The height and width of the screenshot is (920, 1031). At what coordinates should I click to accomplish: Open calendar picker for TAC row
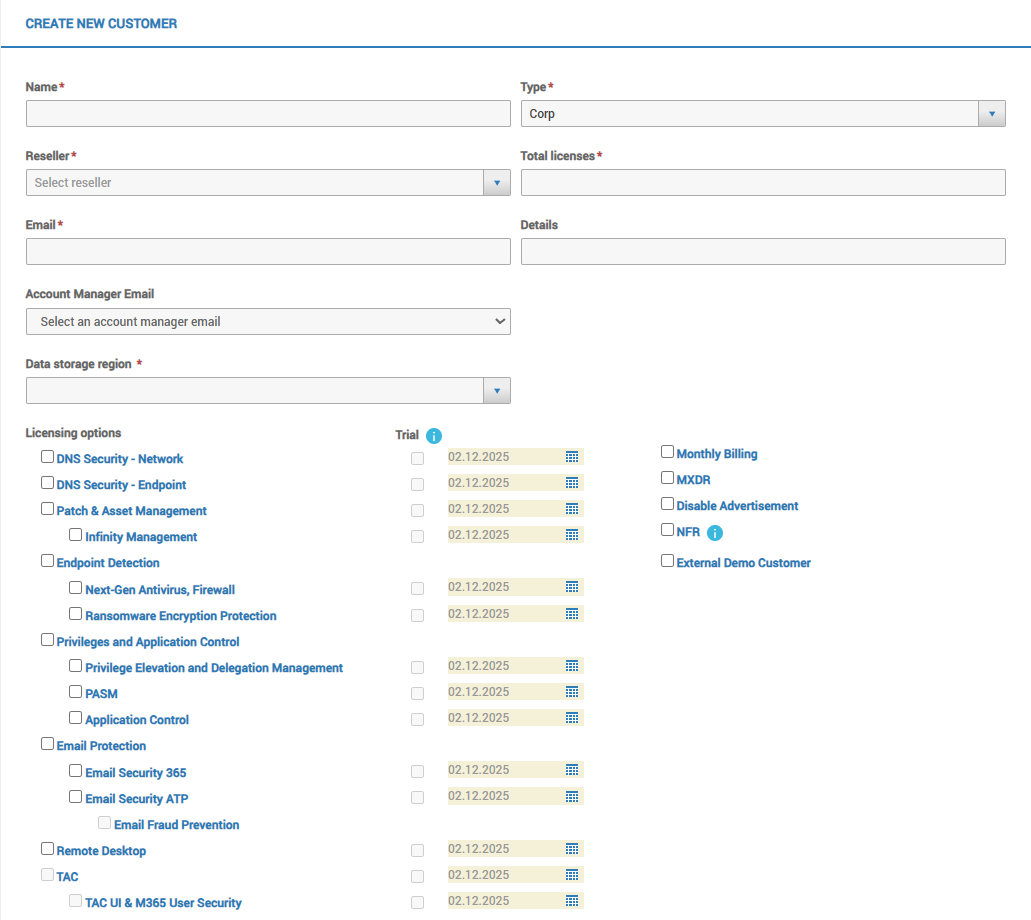tap(572, 875)
